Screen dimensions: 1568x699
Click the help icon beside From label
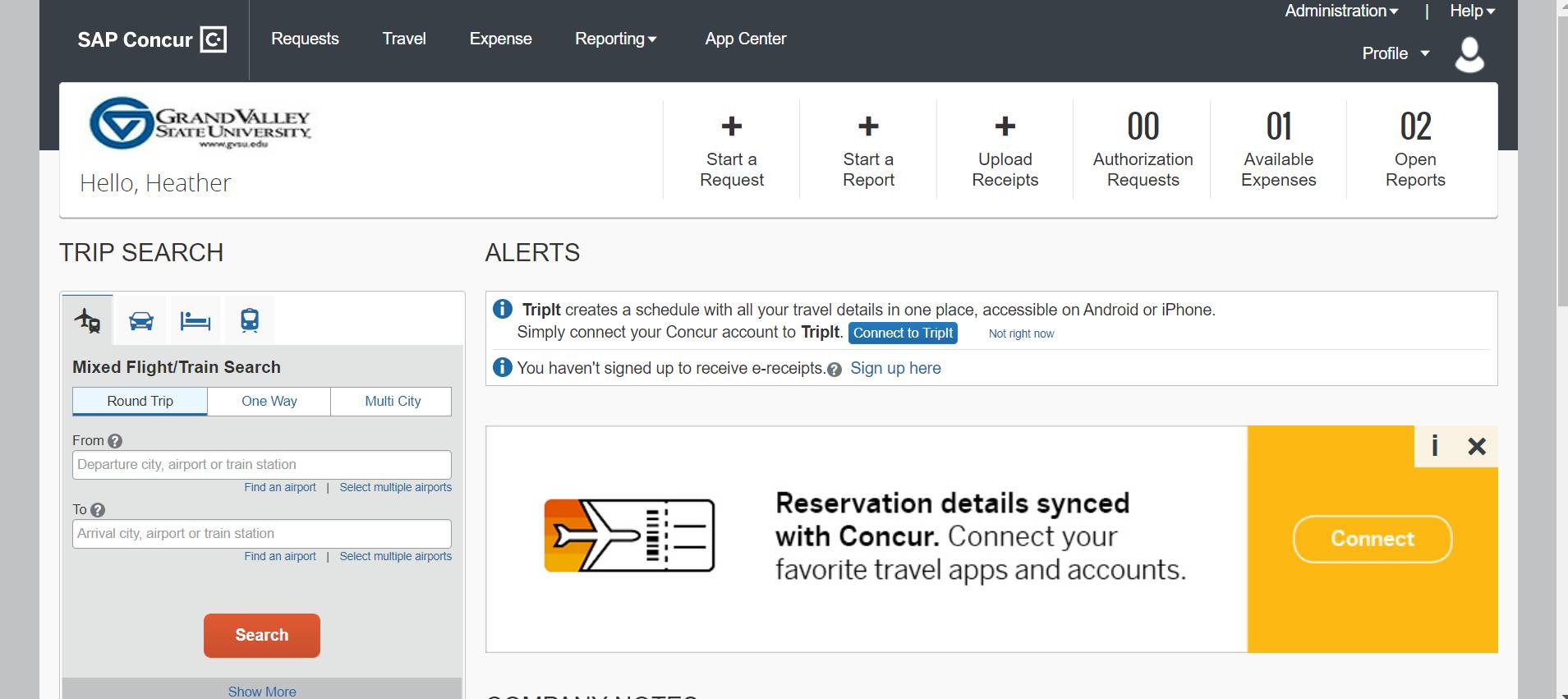(115, 441)
